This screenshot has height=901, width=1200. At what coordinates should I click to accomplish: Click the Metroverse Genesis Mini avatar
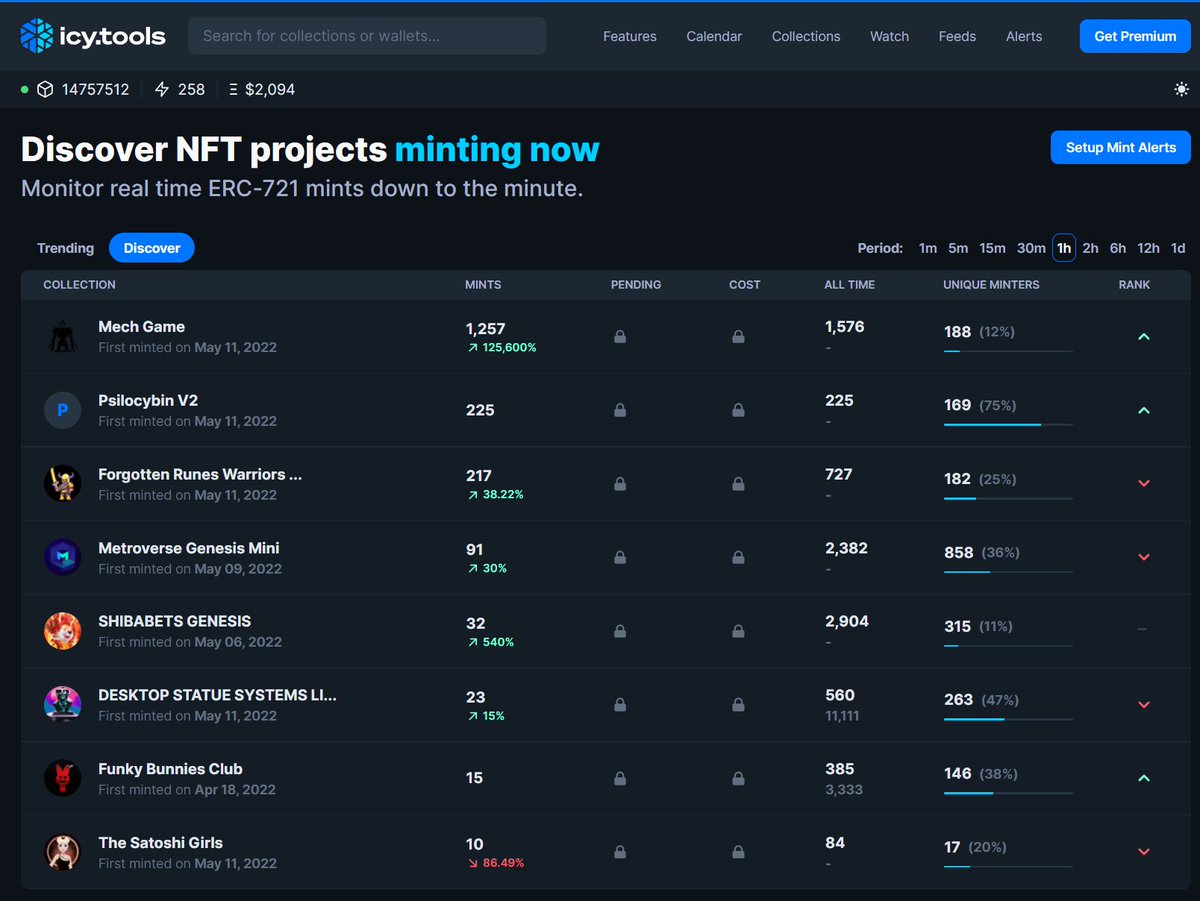[x=62, y=558]
